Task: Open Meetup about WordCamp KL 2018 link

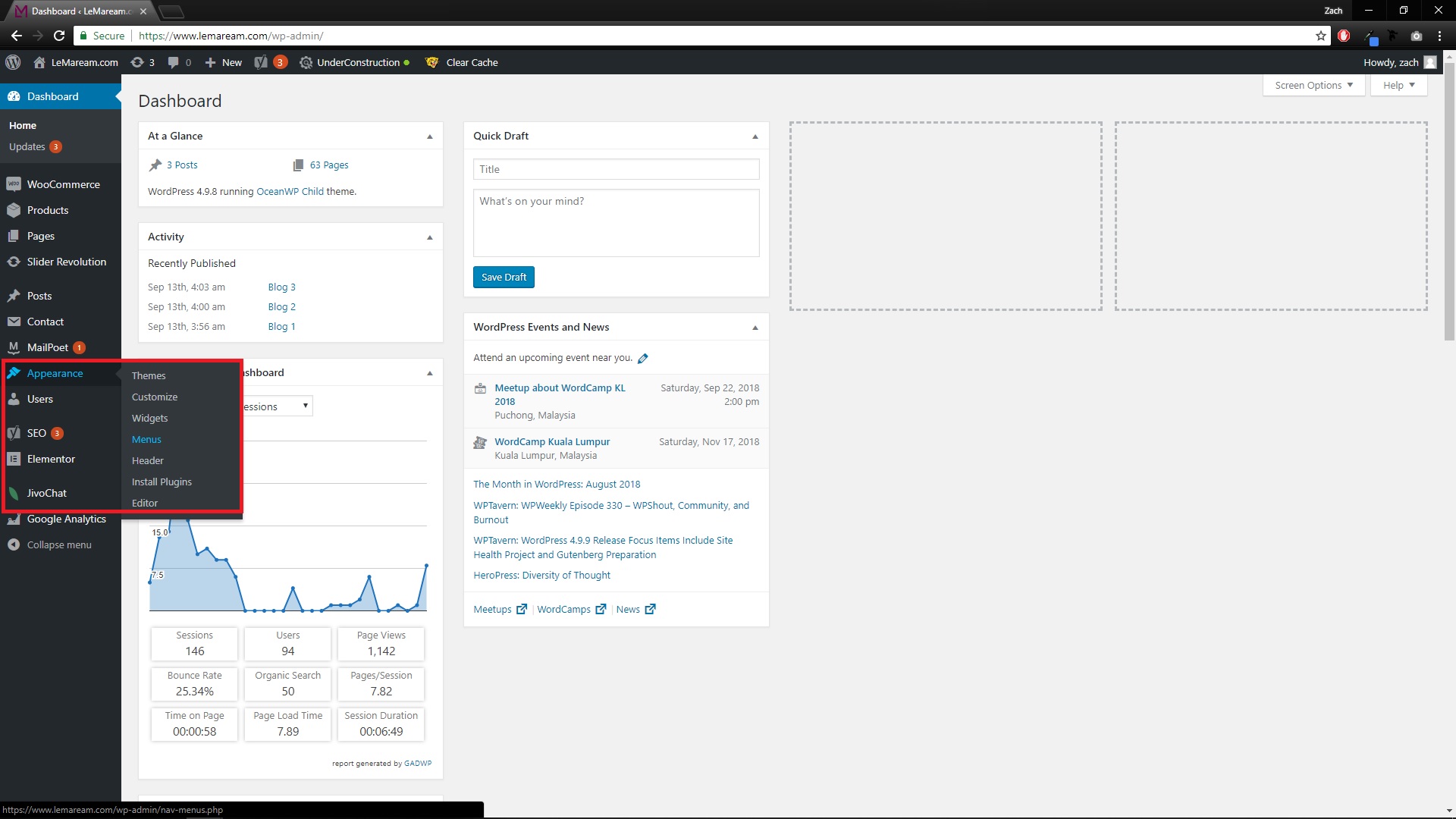Action: [560, 394]
